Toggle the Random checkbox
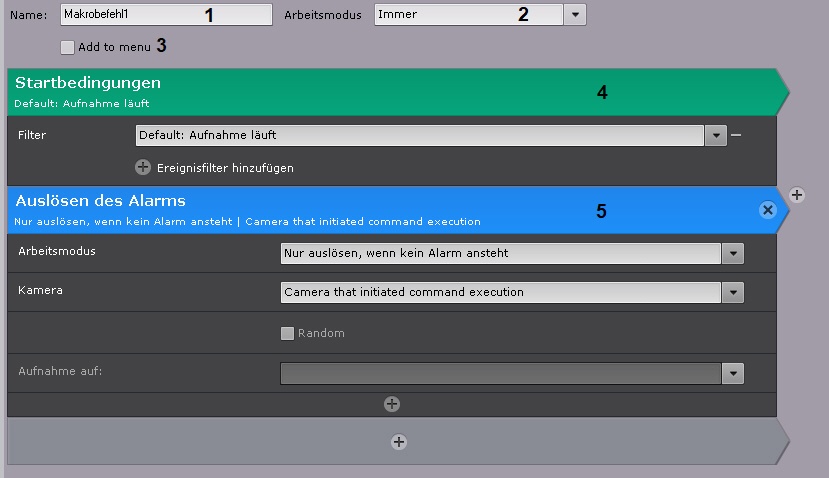 tap(288, 333)
